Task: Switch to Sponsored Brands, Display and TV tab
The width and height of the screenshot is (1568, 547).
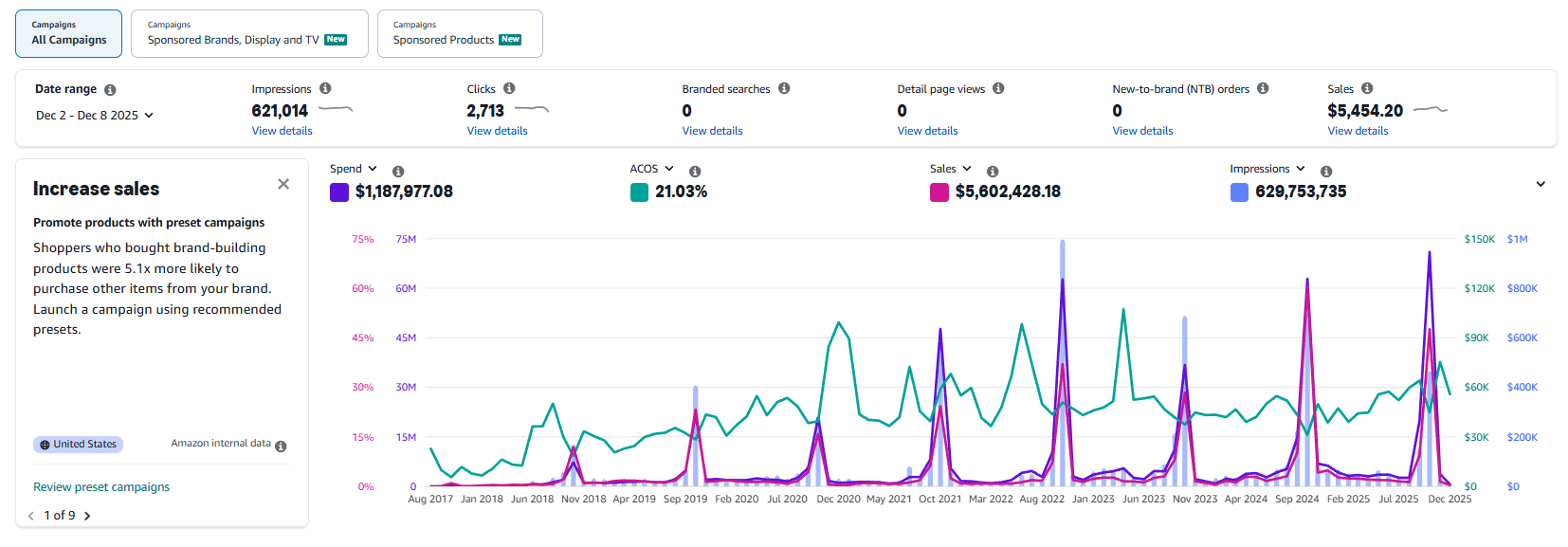Action: [x=249, y=33]
